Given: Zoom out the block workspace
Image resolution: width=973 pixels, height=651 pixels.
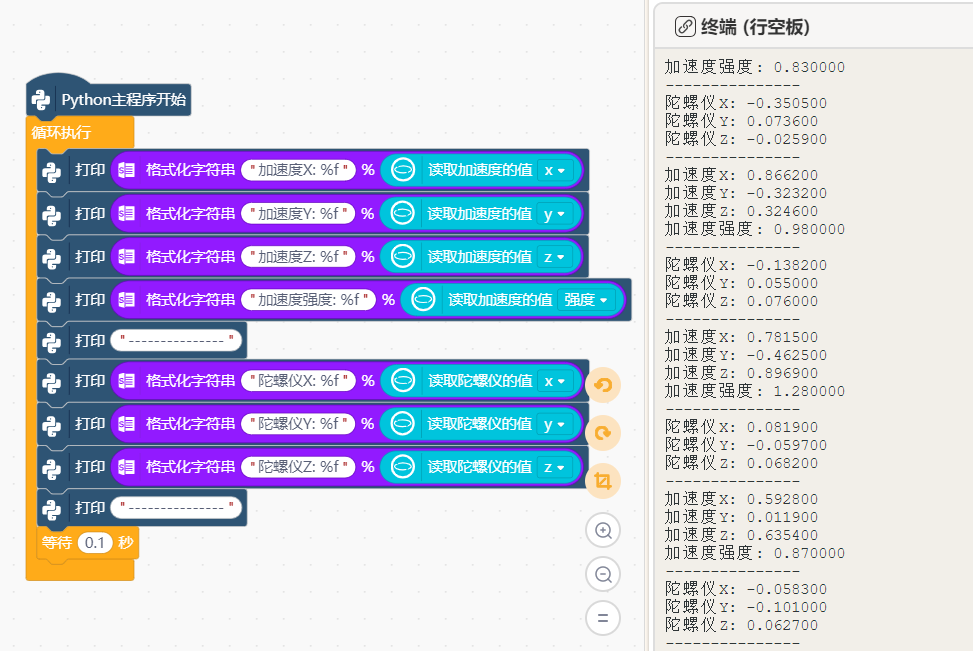Looking at the screenshot, I should 603,574.
